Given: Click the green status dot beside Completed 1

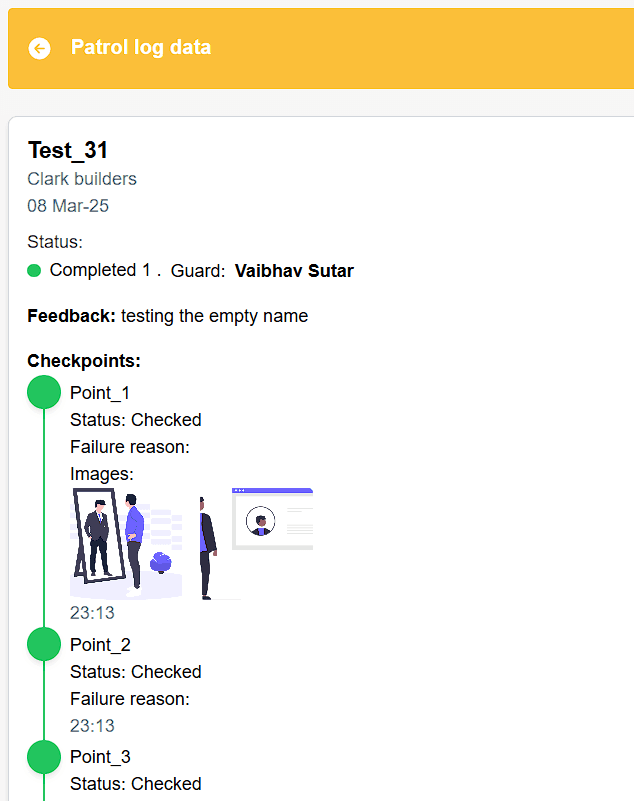Looking at the screenshot, I should (33, 270).
